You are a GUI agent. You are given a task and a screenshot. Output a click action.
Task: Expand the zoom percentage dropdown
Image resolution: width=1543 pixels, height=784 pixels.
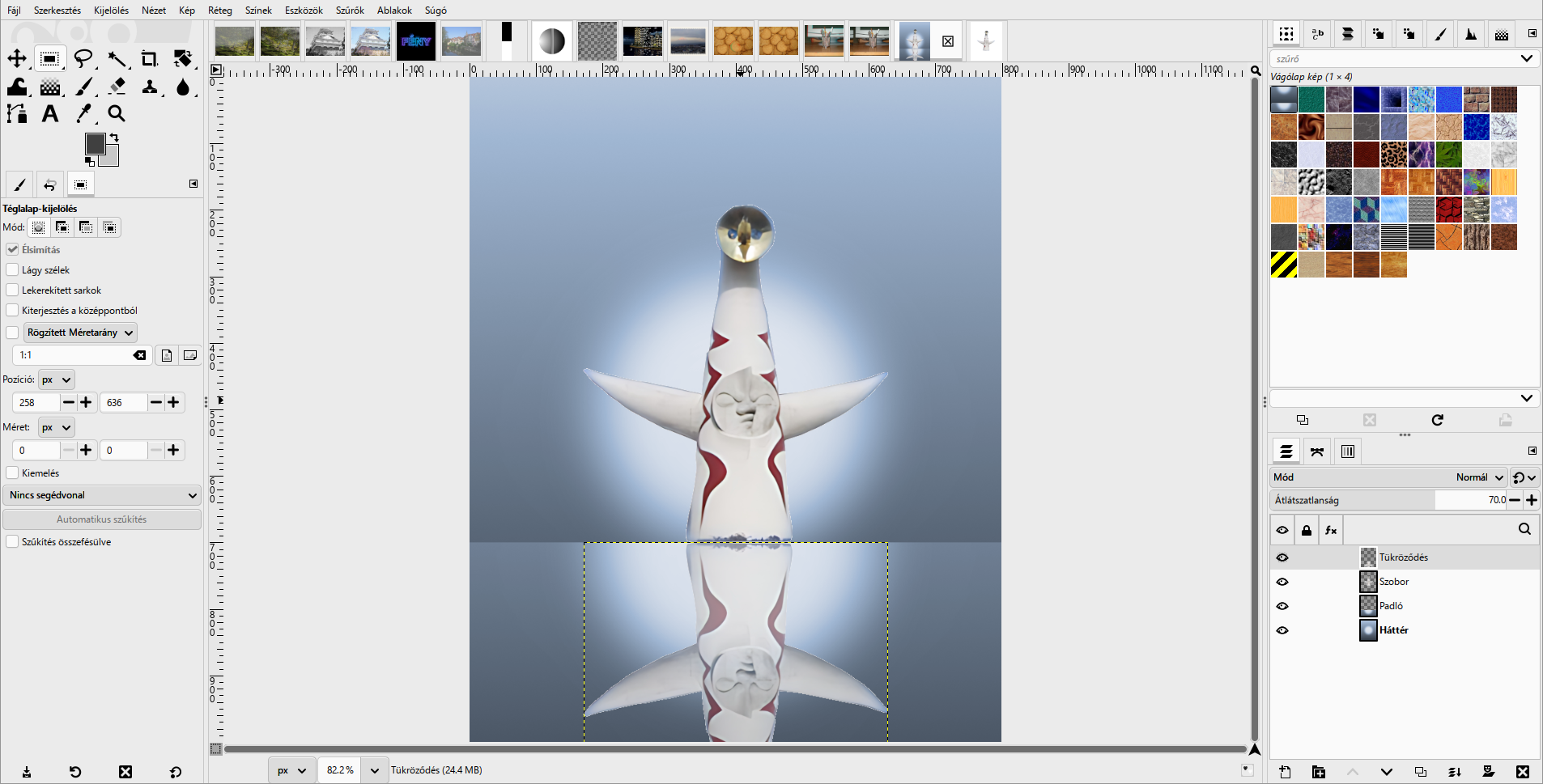click(374, 770)
